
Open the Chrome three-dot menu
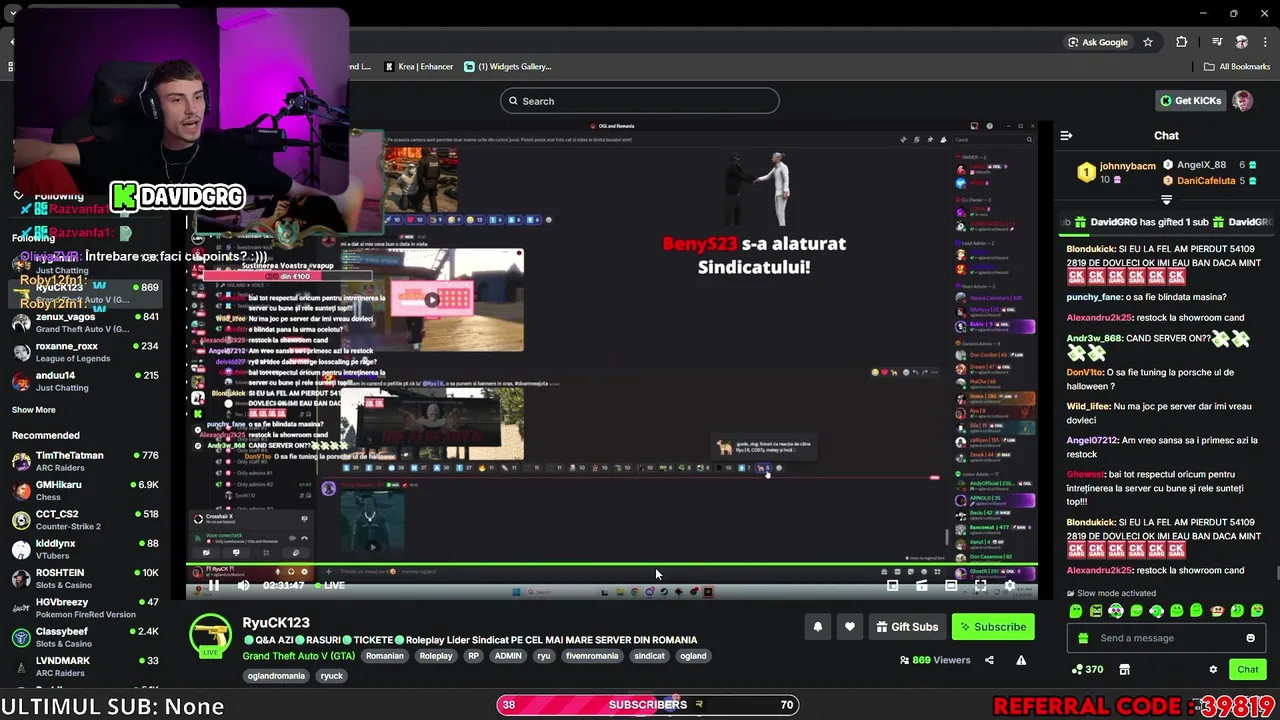(1264, 42)
